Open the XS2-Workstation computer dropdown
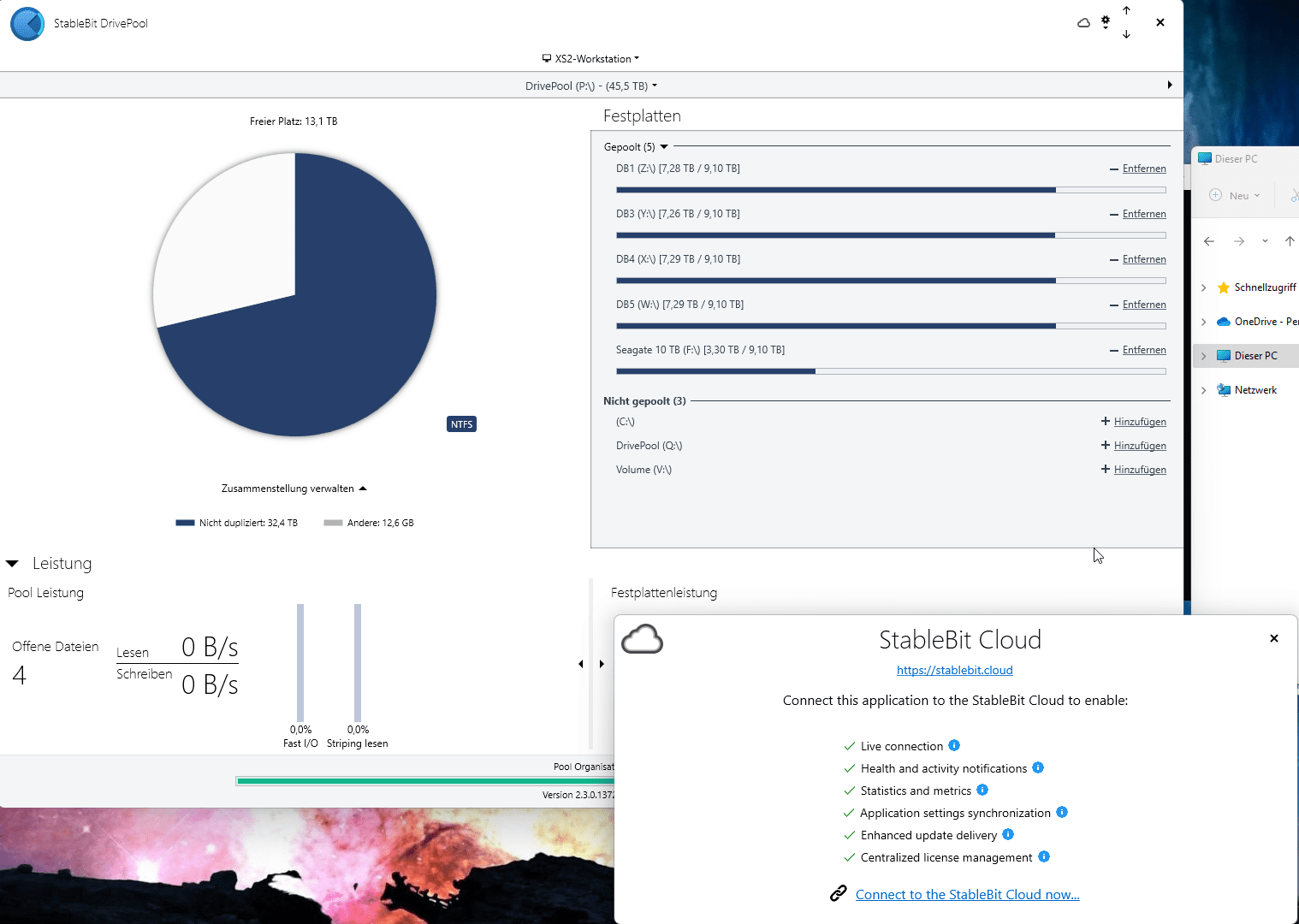The image size is (1299, 924). pyautogui.click(x=590, y=59)
